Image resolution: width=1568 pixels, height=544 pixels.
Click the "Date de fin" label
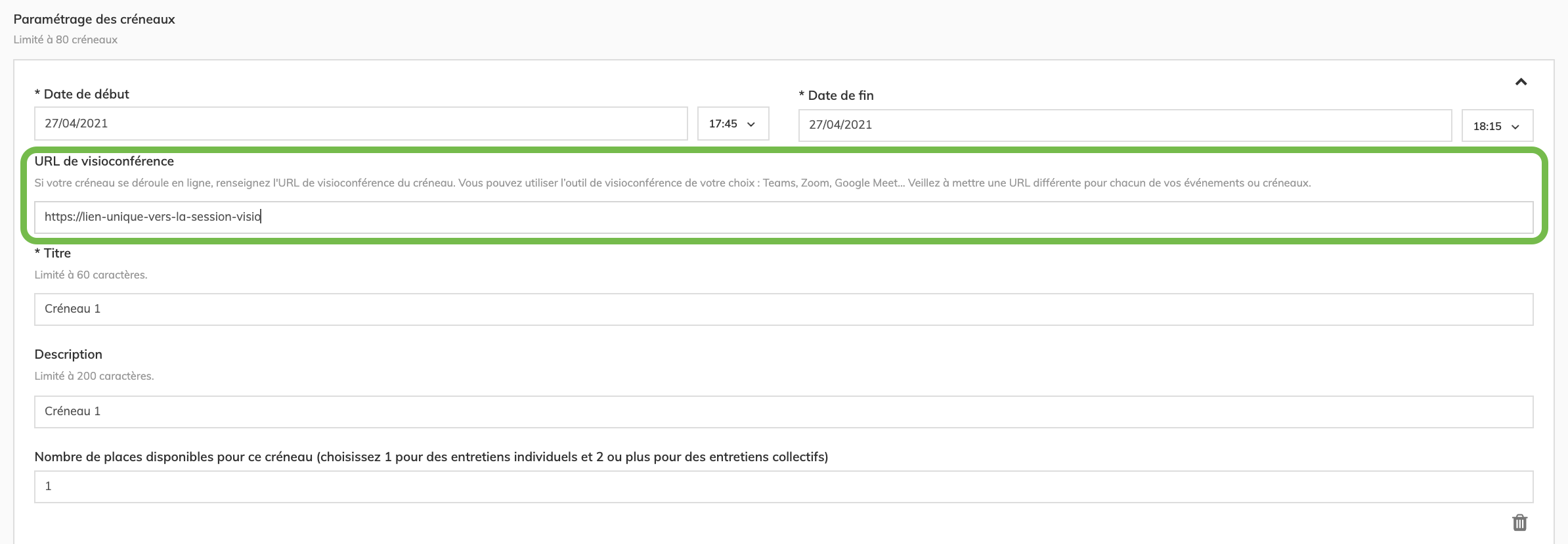pos(840,95)
